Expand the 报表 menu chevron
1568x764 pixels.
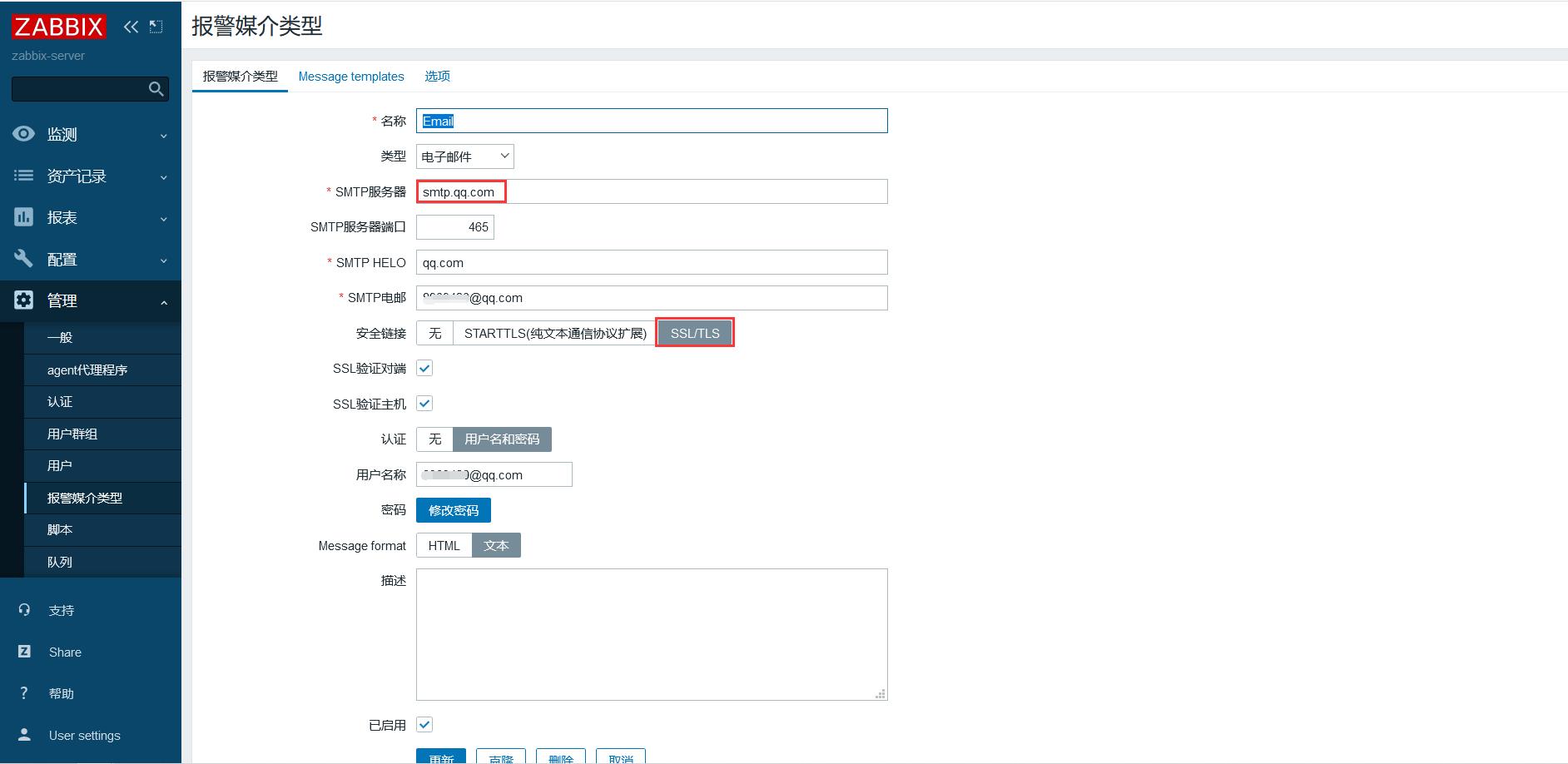[x=163, y=218]
